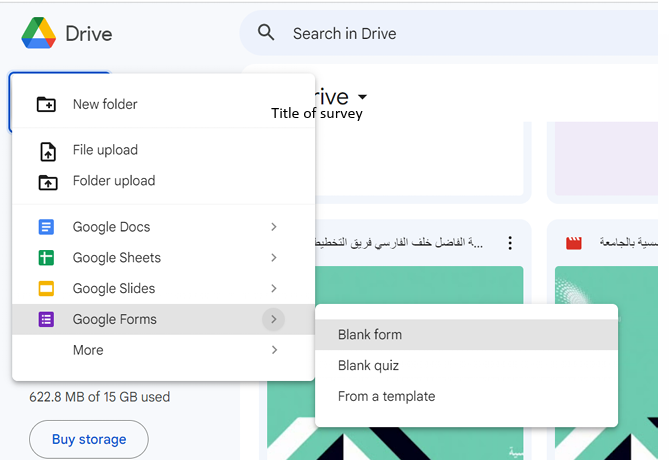Click the purple Google Forms icon
Viewport: 669px width, 460px height.
[46, 320]
